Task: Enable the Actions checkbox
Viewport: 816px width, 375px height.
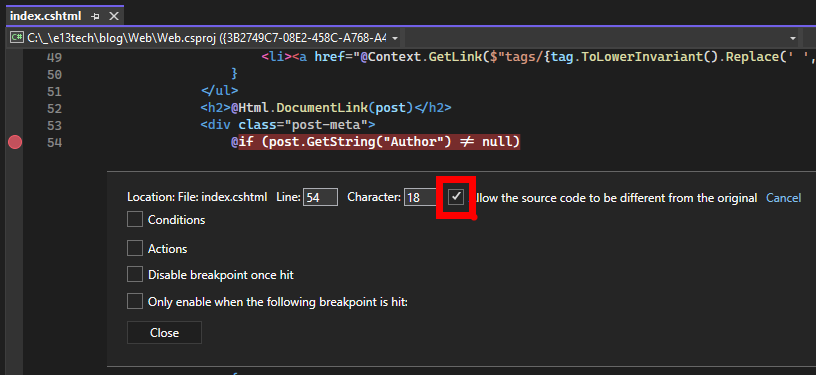Action: 135,249
